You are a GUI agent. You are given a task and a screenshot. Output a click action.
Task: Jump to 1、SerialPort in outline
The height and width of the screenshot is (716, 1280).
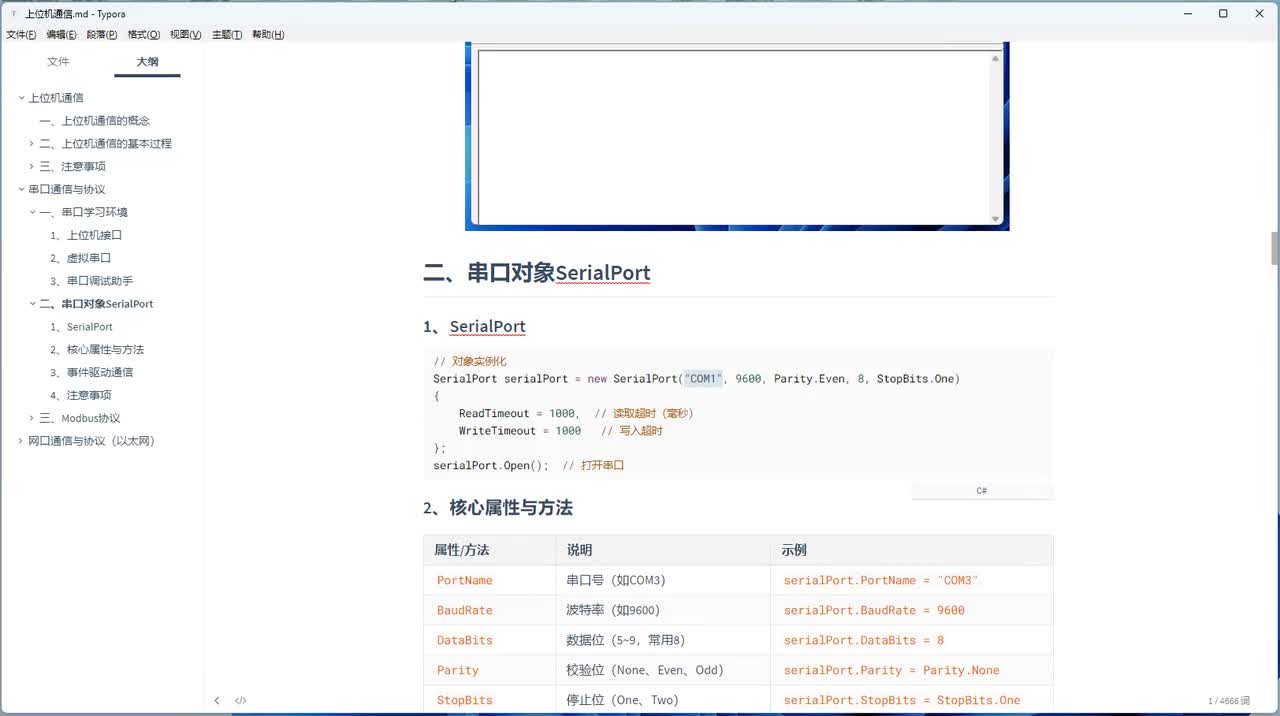click(x=82, y=327)
